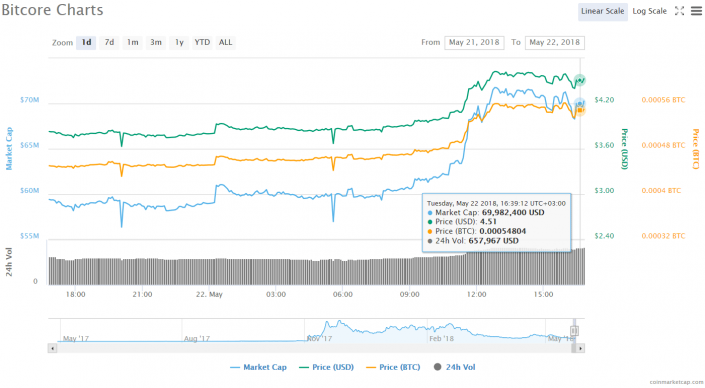Click left arrow of navigator scrollbar
705x388 pixels.
pos(53,348)
